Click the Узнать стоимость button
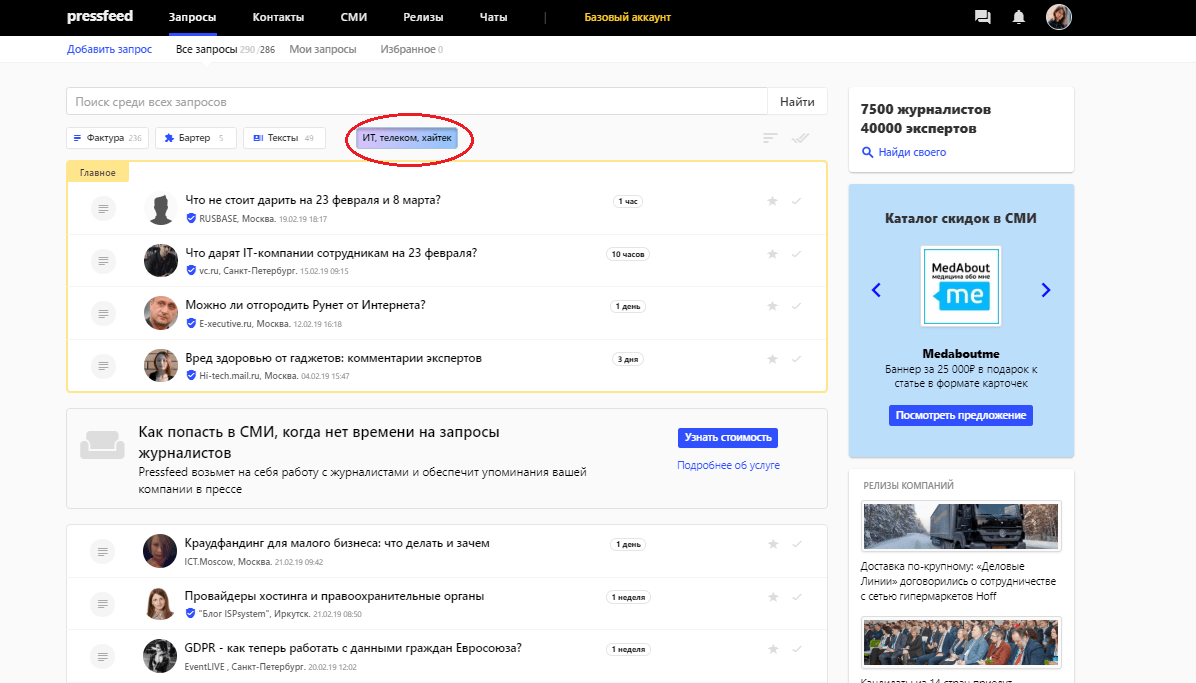This screenshot has height=683, width=1196. (x=727, y=438)
